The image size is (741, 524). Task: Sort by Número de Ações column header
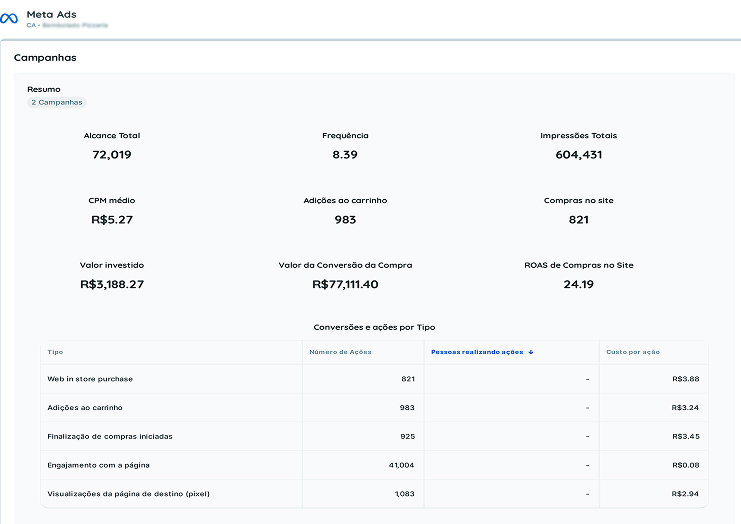340,352
